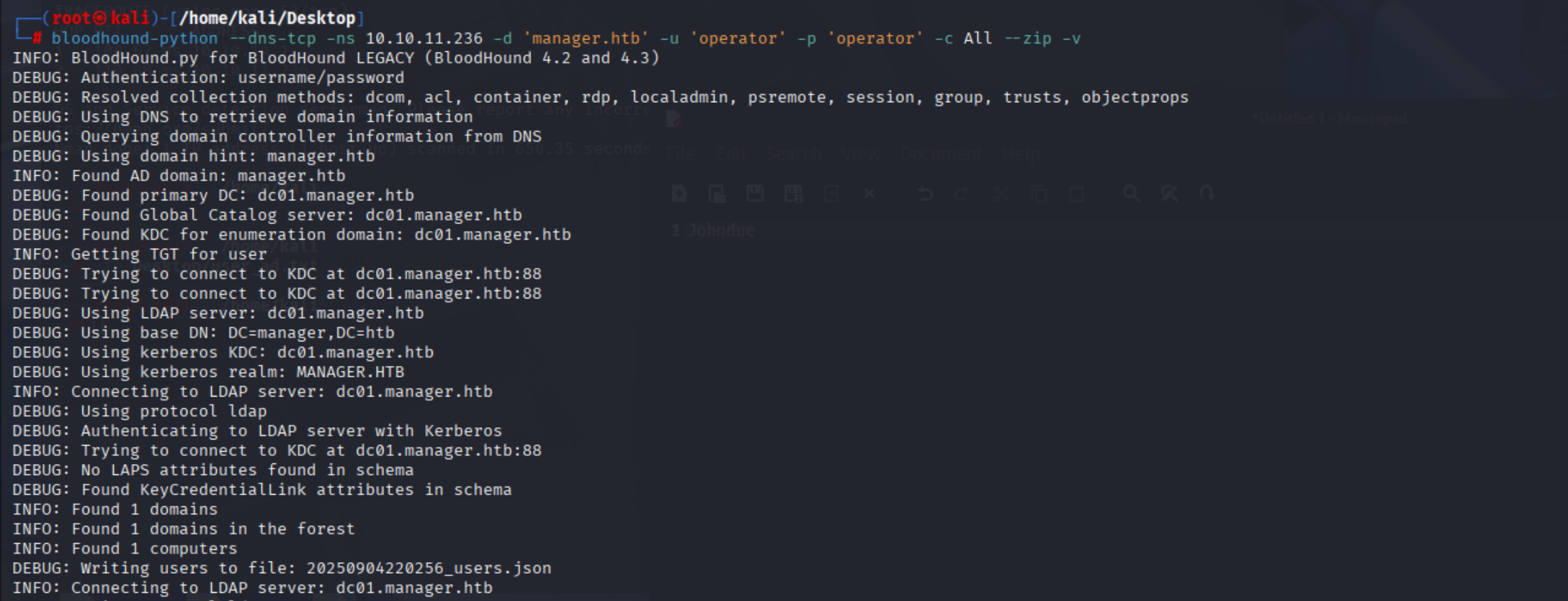Image resolution: width=1568 pixels, height=601 pixels.
Task: Click Redo arrow in background Mousepad toolbar
Action: (x=962, y=194)
